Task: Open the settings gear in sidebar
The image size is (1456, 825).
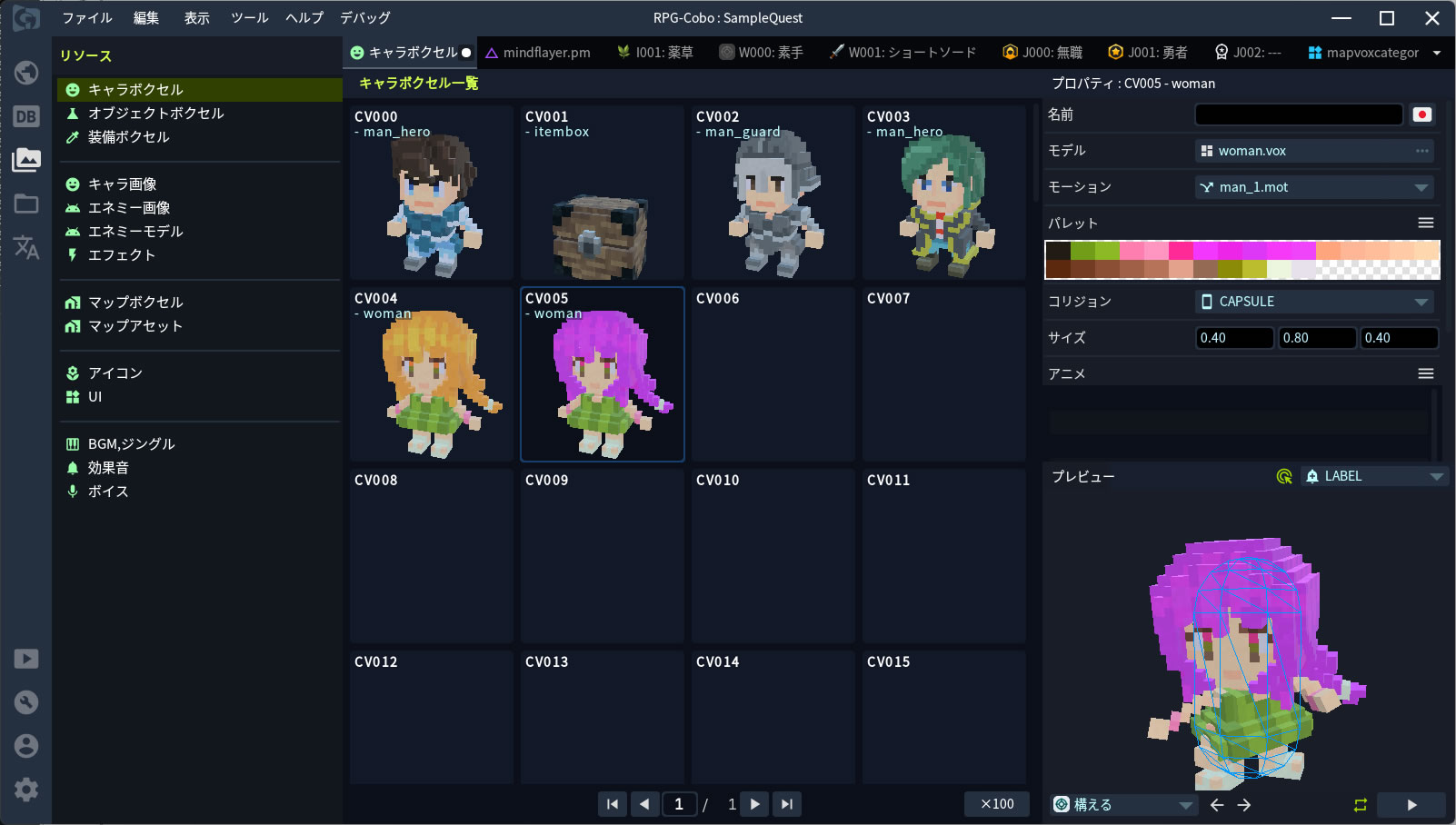Action: coord(25,790)
